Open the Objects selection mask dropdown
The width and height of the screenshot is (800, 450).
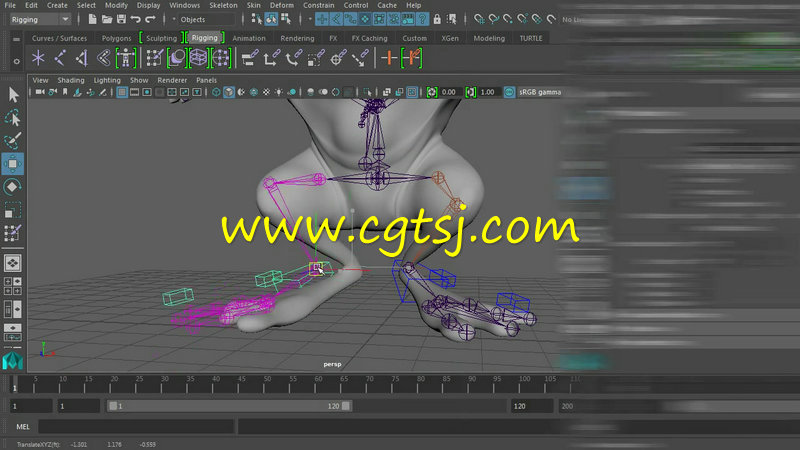click(x=204, y=19)
